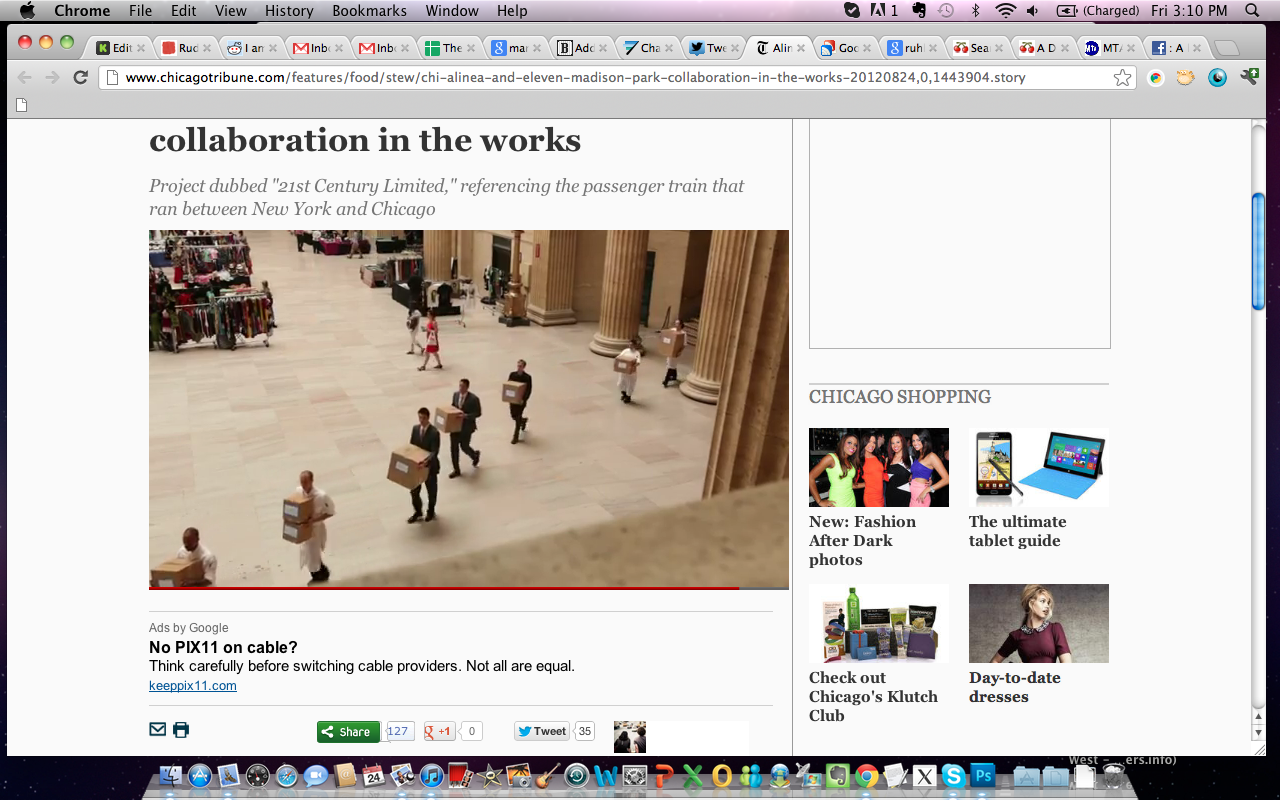Open the History menu in menu bar
Image resolution: width=1280 pixels, height=800 pixels.
pos(289,11)
